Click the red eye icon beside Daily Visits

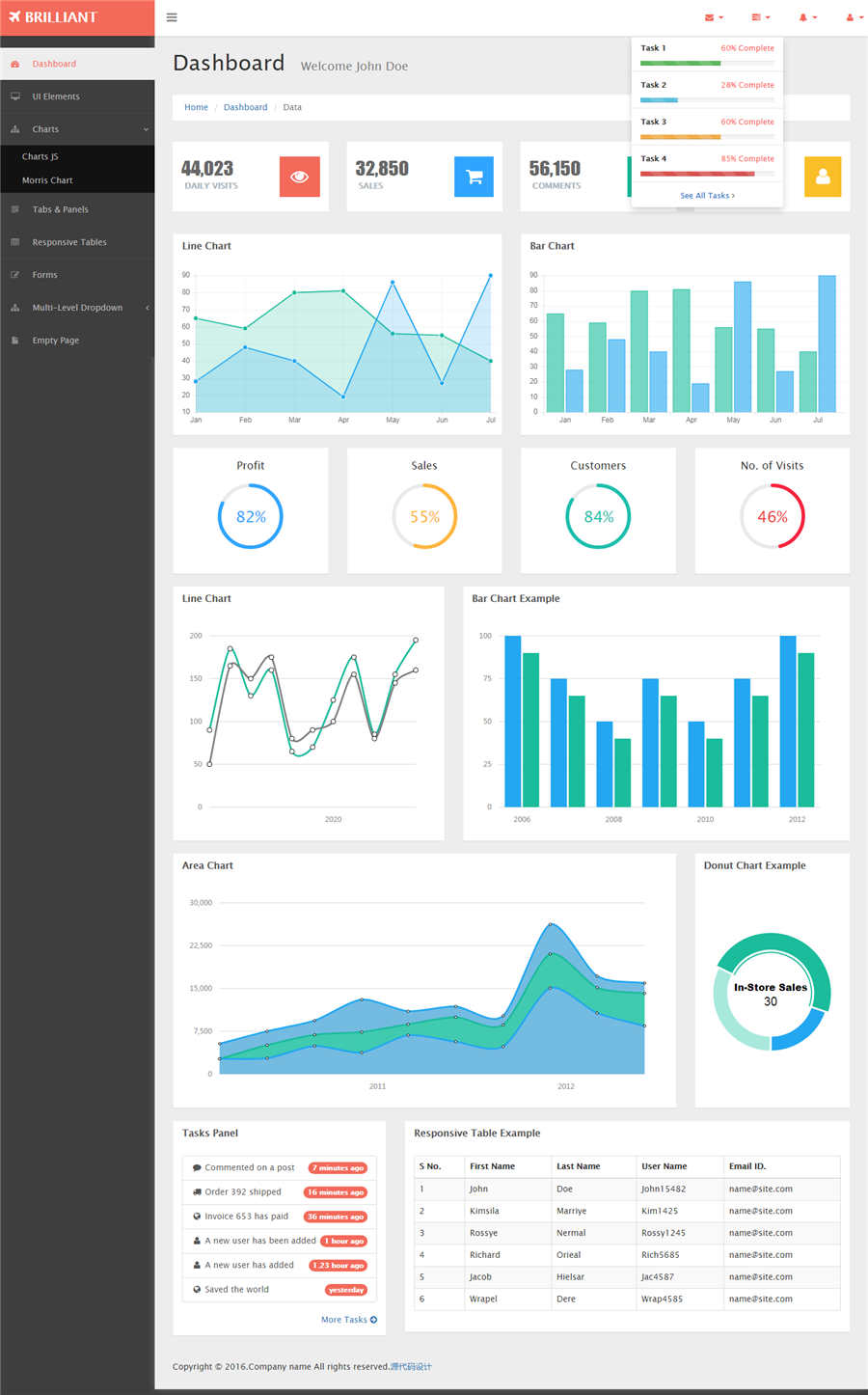pyautogui.click(x=299, y=177)
